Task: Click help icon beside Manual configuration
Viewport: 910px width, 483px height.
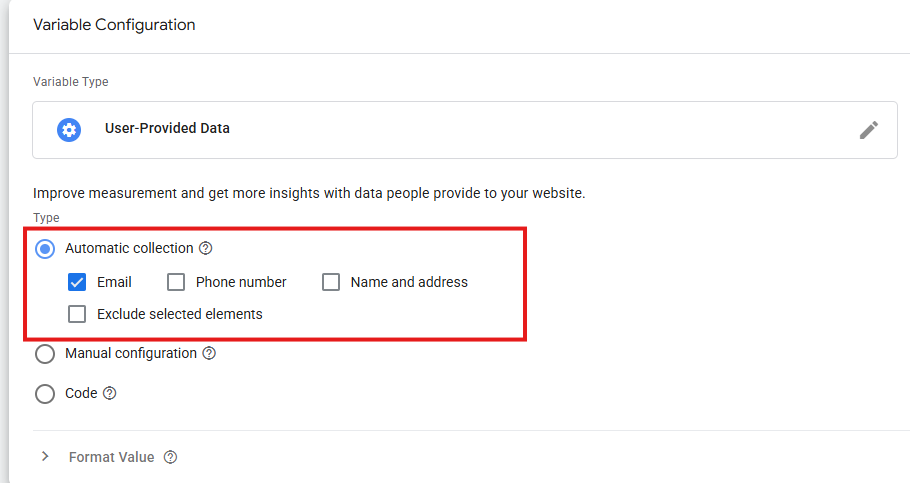Action: (209, 353)
